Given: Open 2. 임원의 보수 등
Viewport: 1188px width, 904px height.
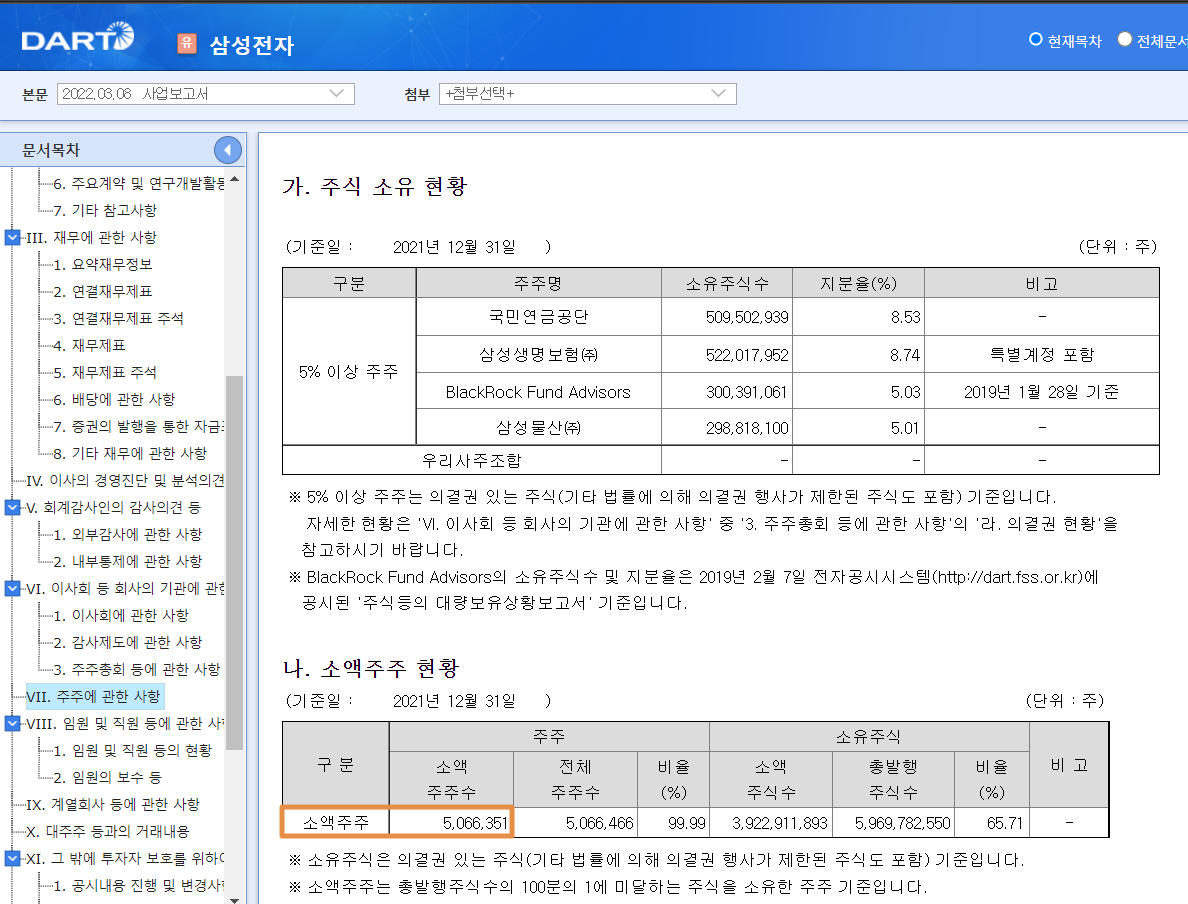Looking at the screenshot, I should 107,777.
